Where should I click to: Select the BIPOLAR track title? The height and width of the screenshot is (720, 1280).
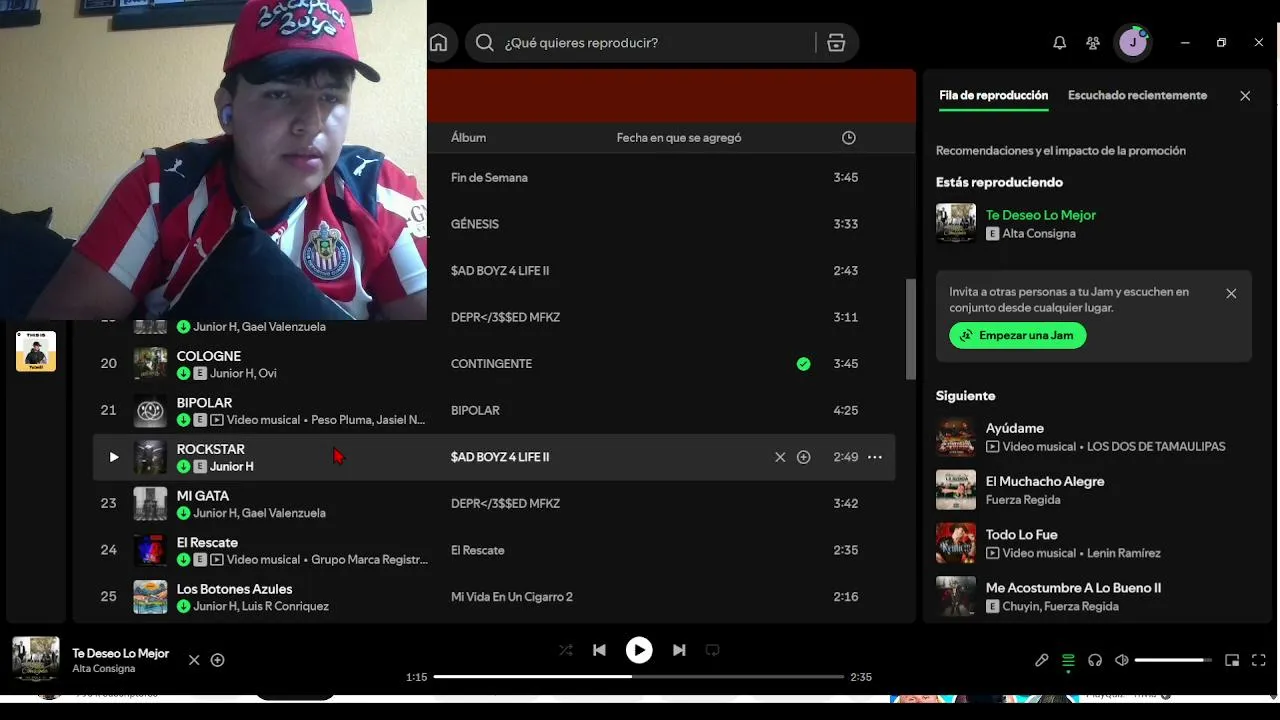(x=204, y=403)
